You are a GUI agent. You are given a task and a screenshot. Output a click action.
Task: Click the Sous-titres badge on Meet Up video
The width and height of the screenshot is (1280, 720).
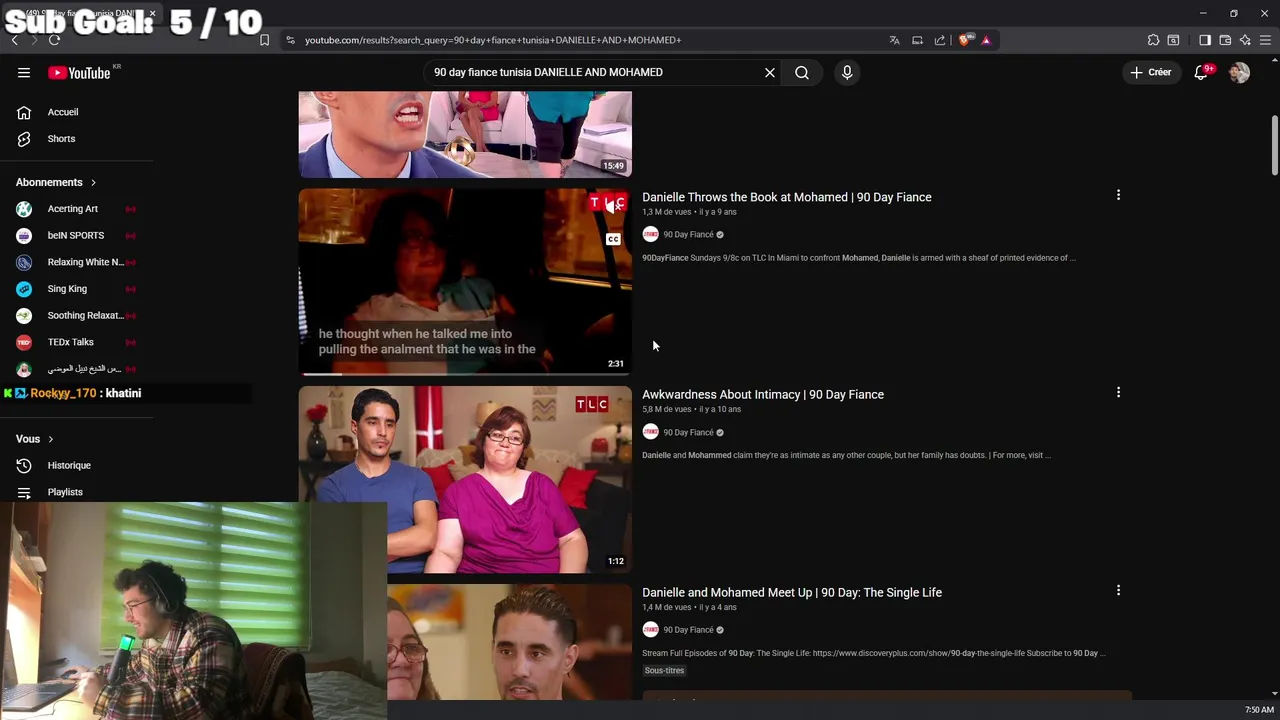point(664,671)
